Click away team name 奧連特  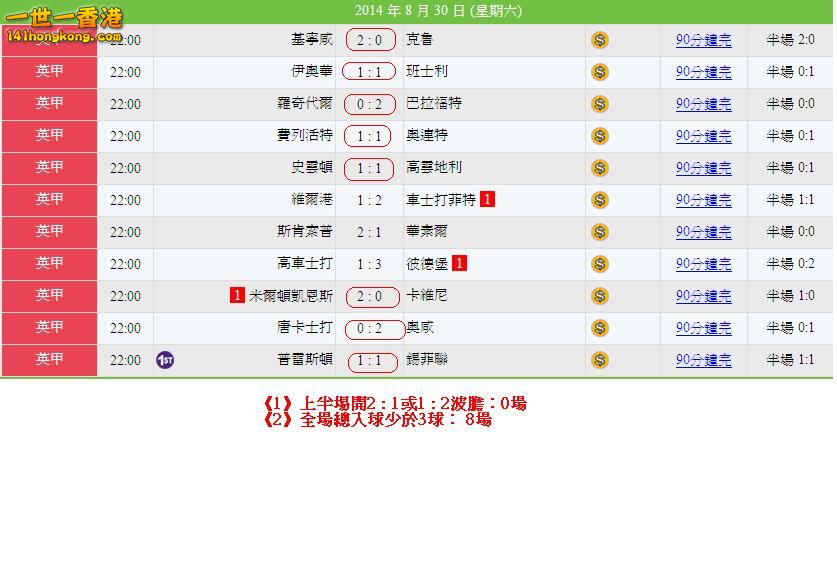click(x=427, y=136)
